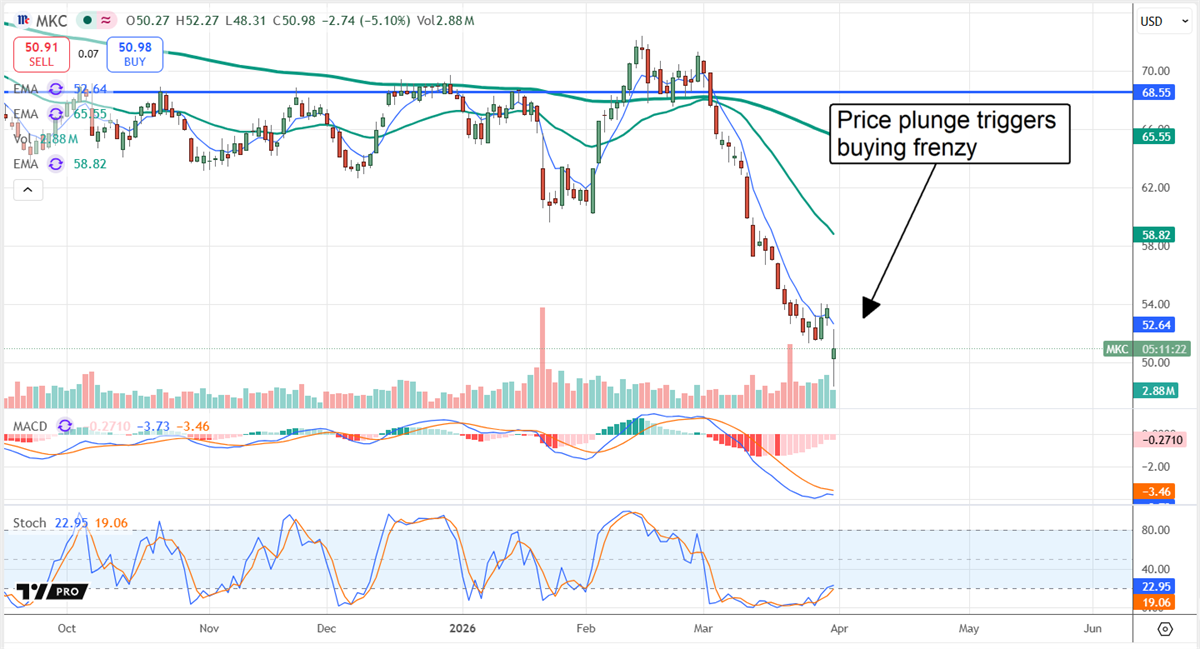This screenshot has width=1200, height=649.
Task: Collapse the legend using the up chevron
Action: click(27, 189)
